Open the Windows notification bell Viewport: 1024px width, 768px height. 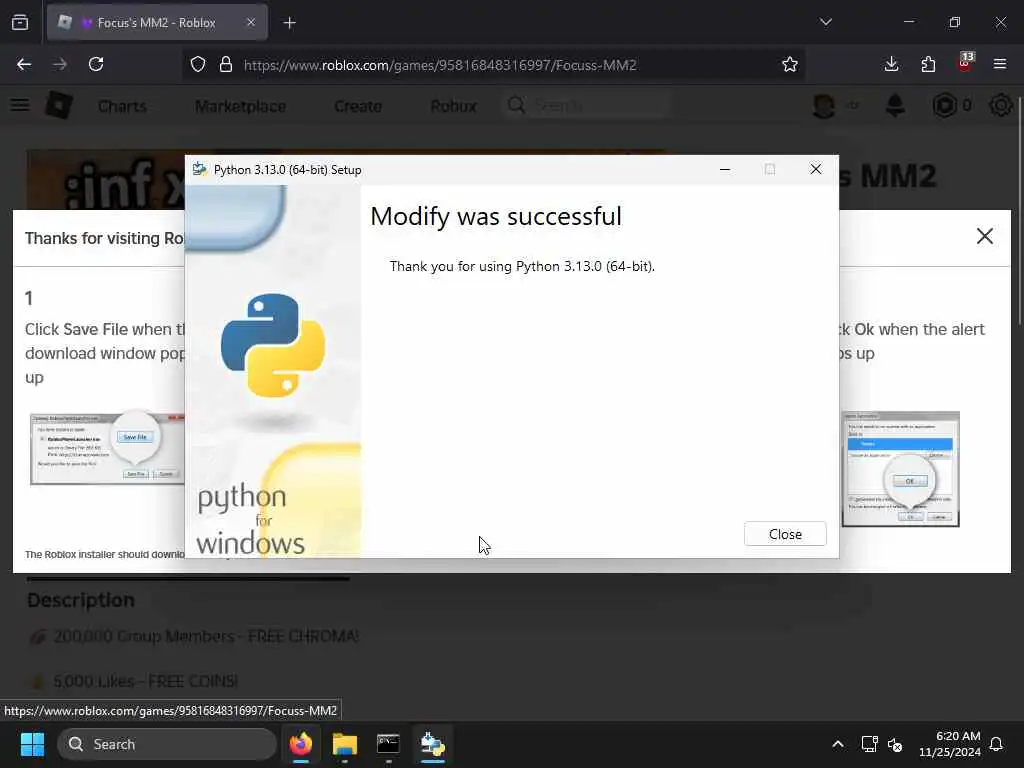[x=997, y=744]
